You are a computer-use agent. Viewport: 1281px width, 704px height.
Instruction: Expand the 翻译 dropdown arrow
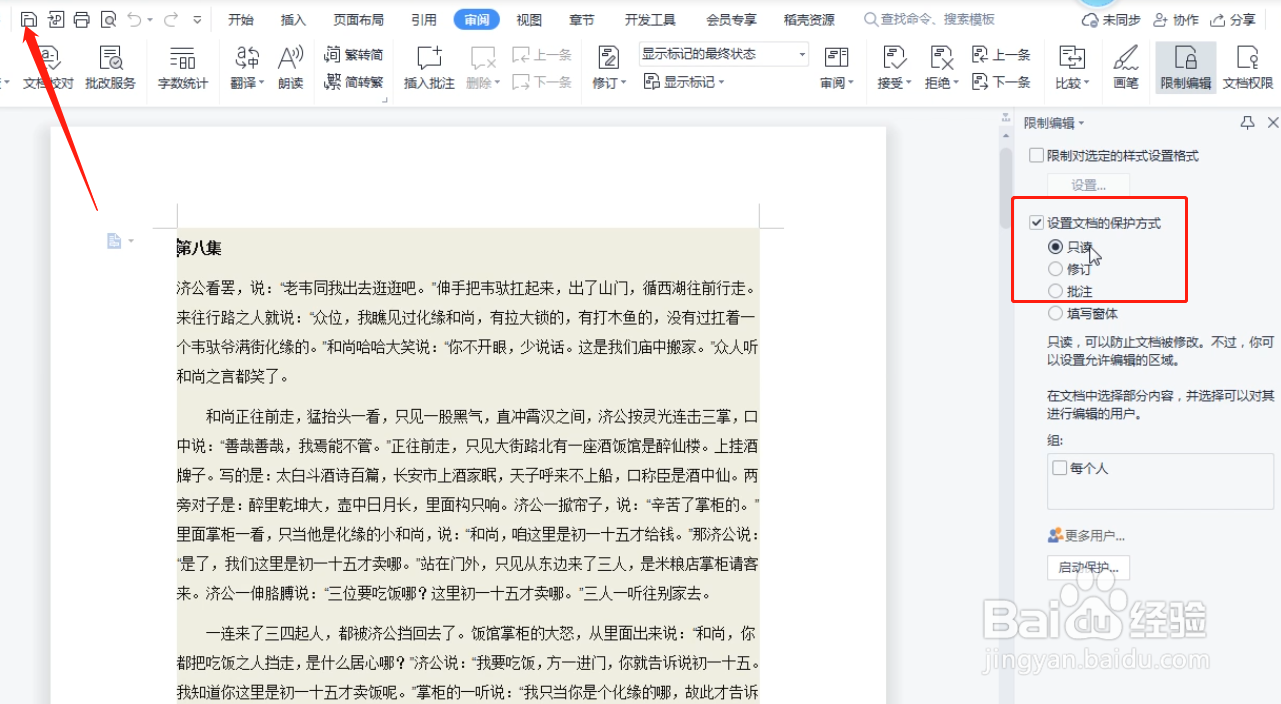point(262,83)
